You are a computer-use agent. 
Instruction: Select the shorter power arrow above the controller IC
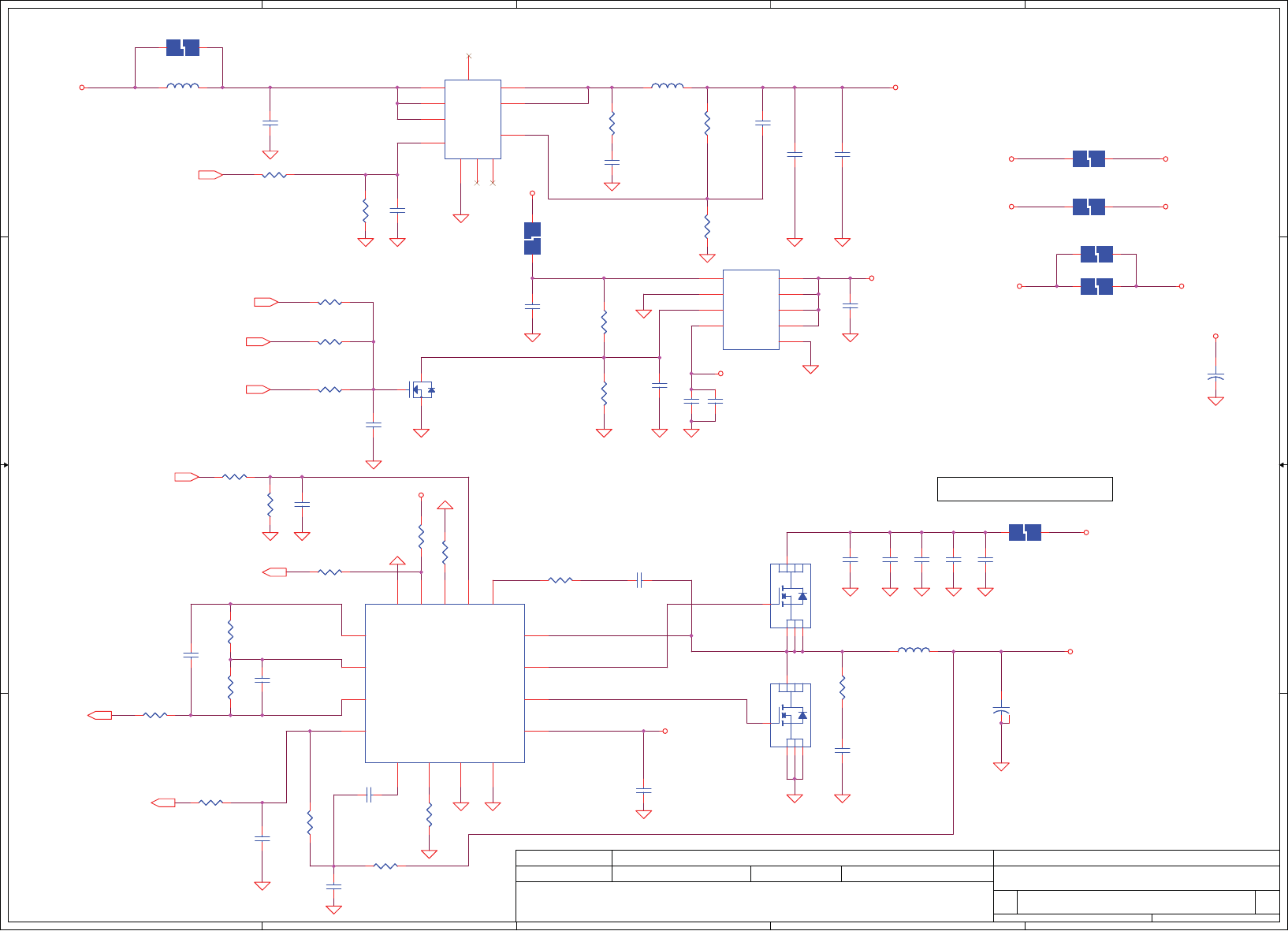click(x=397, y=561)
